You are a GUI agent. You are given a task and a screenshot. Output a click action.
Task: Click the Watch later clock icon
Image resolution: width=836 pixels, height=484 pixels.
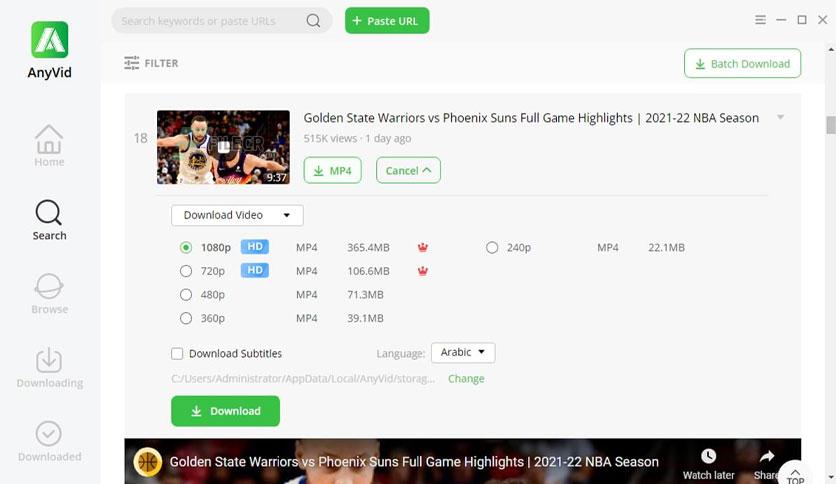click(708, 456)
